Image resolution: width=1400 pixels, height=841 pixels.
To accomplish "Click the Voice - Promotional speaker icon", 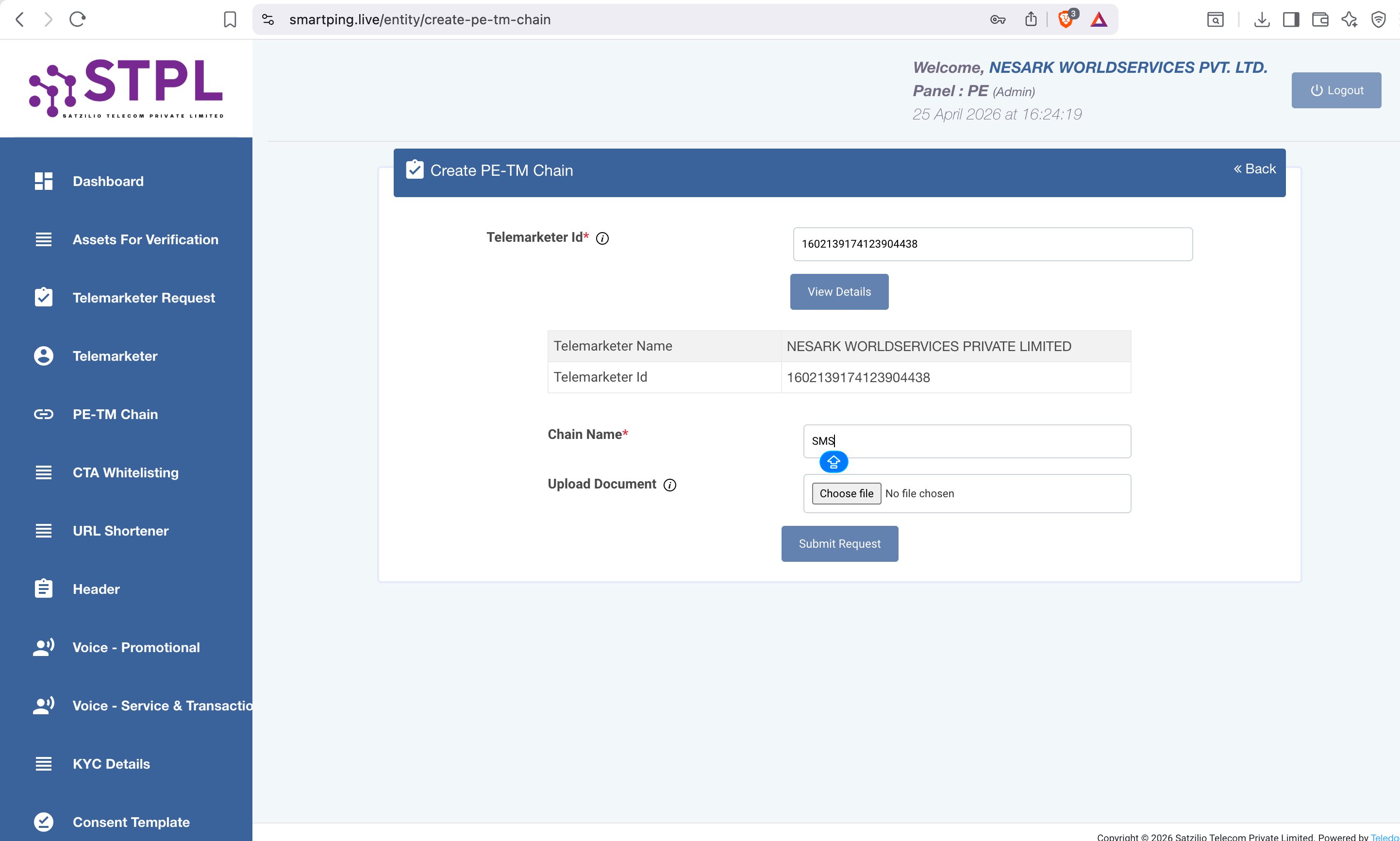I will click(44, 647).
